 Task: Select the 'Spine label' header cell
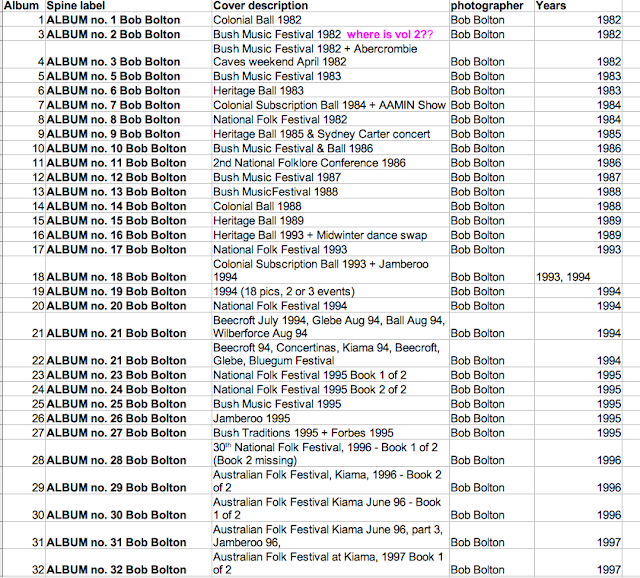click(128, 6)
